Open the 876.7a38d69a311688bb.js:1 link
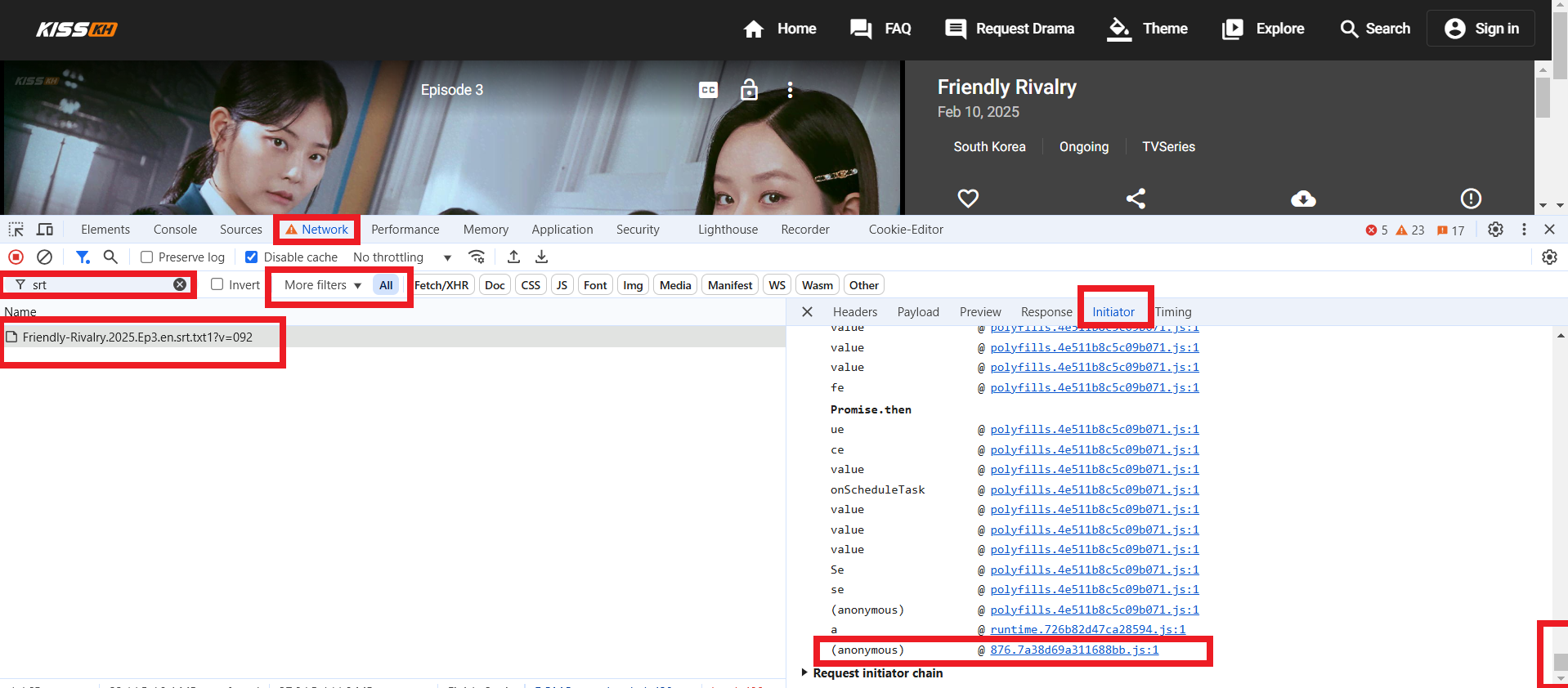Screen dimensions: 1568x688 coord(1073,650)
